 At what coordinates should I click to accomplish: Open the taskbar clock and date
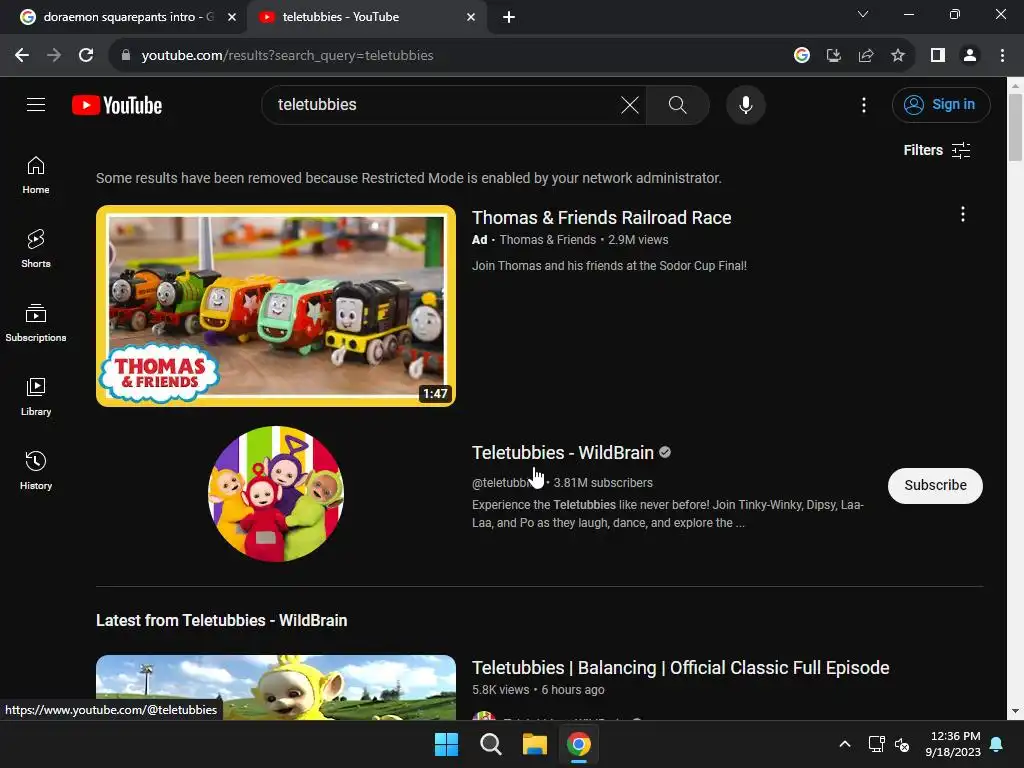click(x=953, y=744)
